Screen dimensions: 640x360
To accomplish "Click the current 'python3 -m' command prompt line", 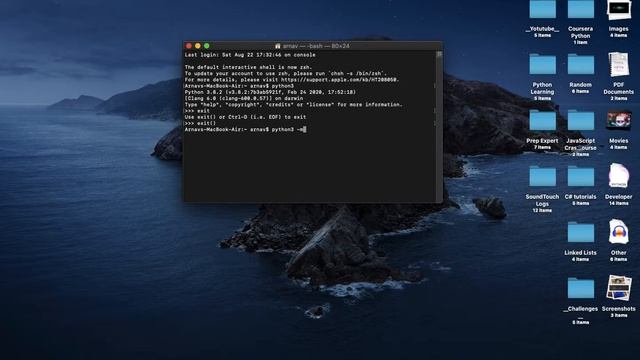I will click(x=245, y=129).
